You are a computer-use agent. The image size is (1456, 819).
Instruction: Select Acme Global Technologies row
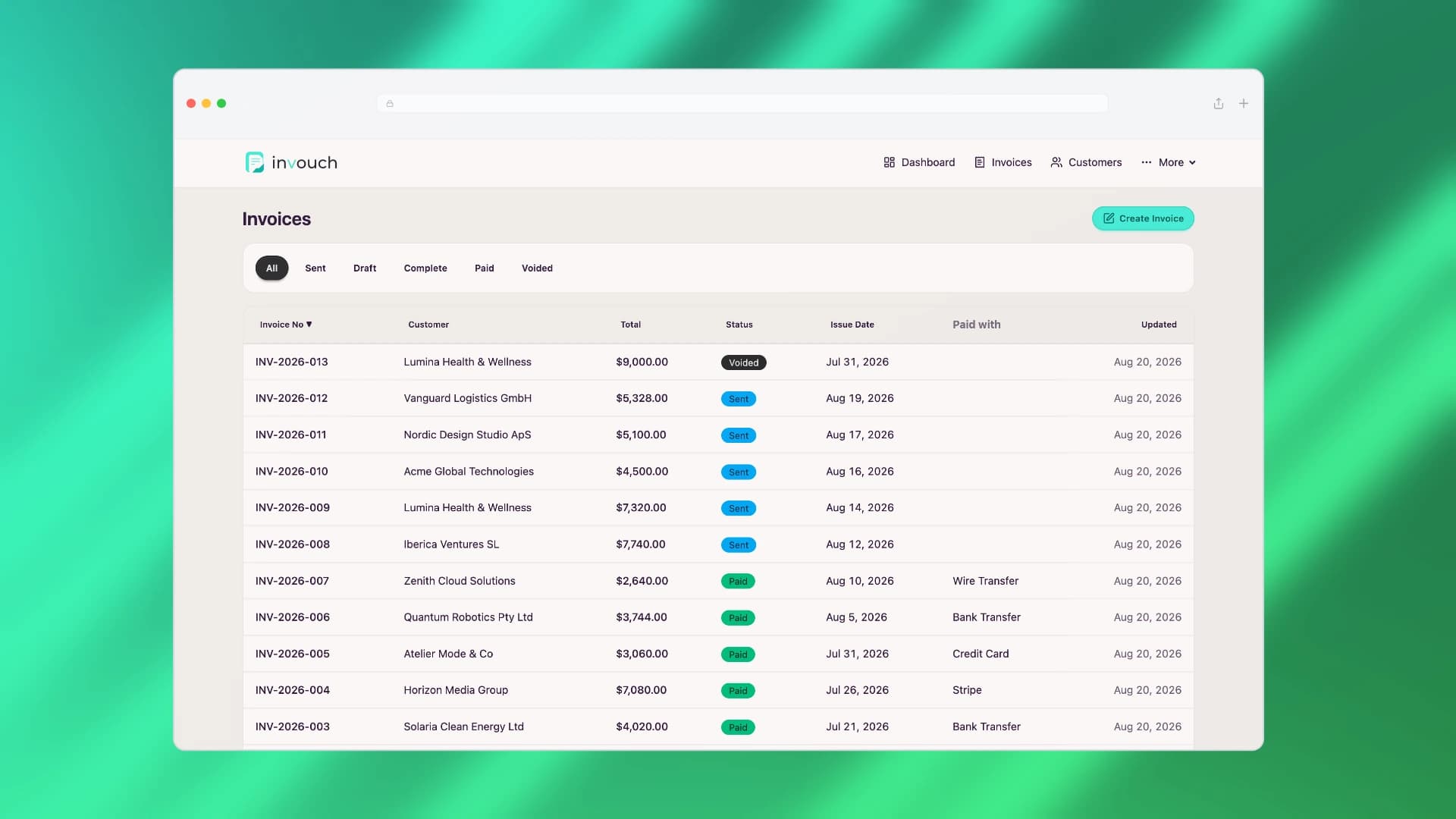[x=718, y=472]
